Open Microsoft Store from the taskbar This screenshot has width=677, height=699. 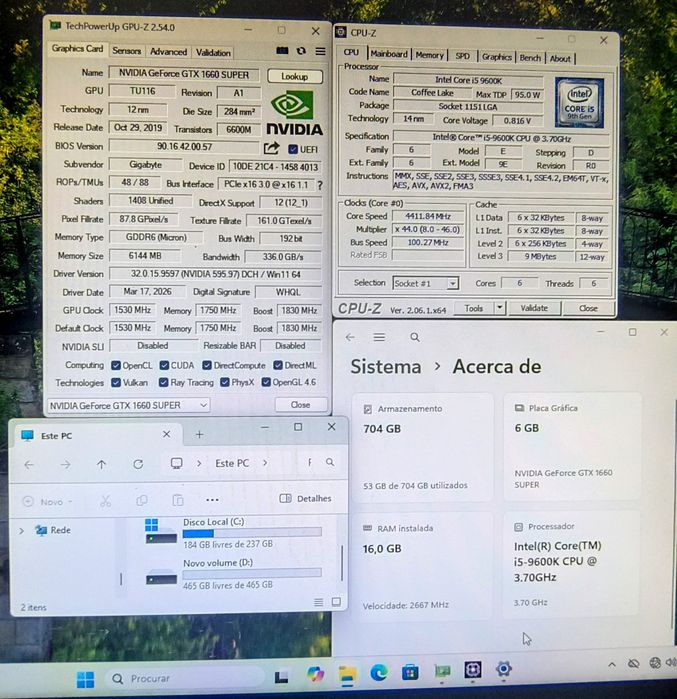[410, 672]
